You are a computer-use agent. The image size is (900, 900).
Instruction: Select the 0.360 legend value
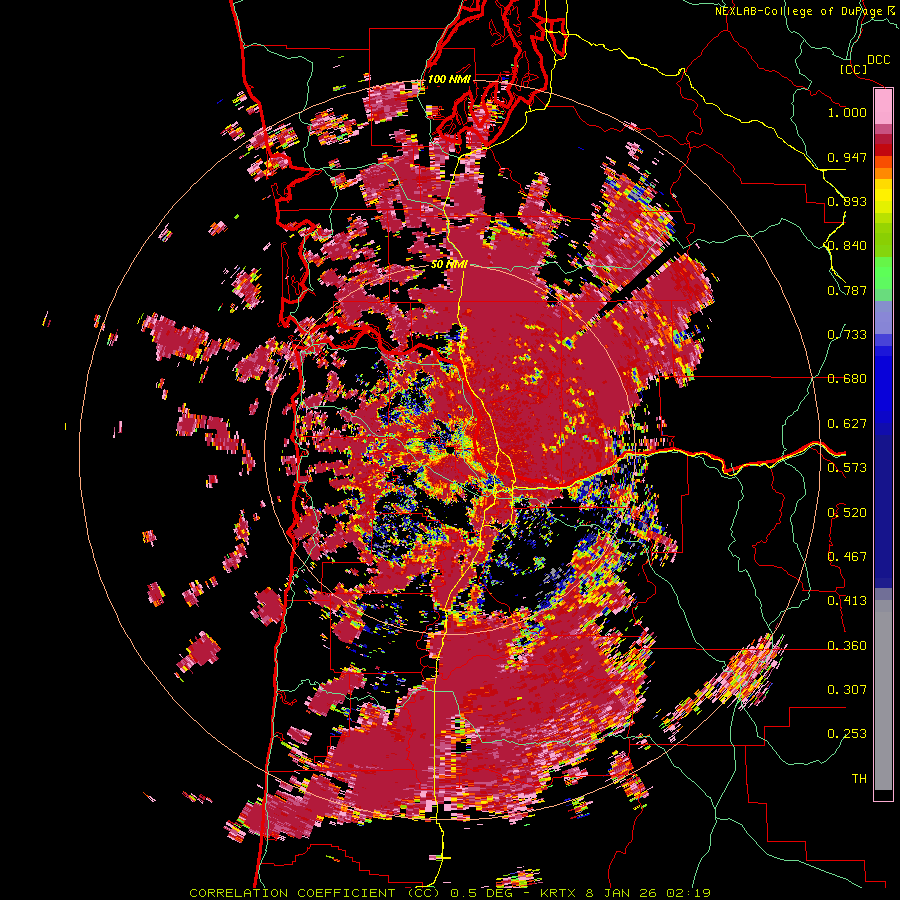point(847,646)
